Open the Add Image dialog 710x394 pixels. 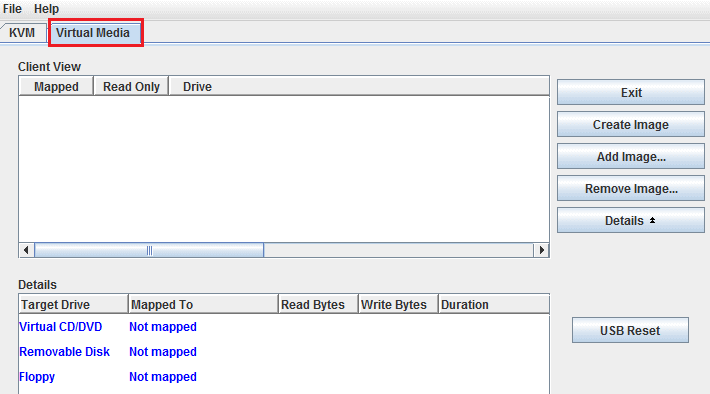point(631,156)
